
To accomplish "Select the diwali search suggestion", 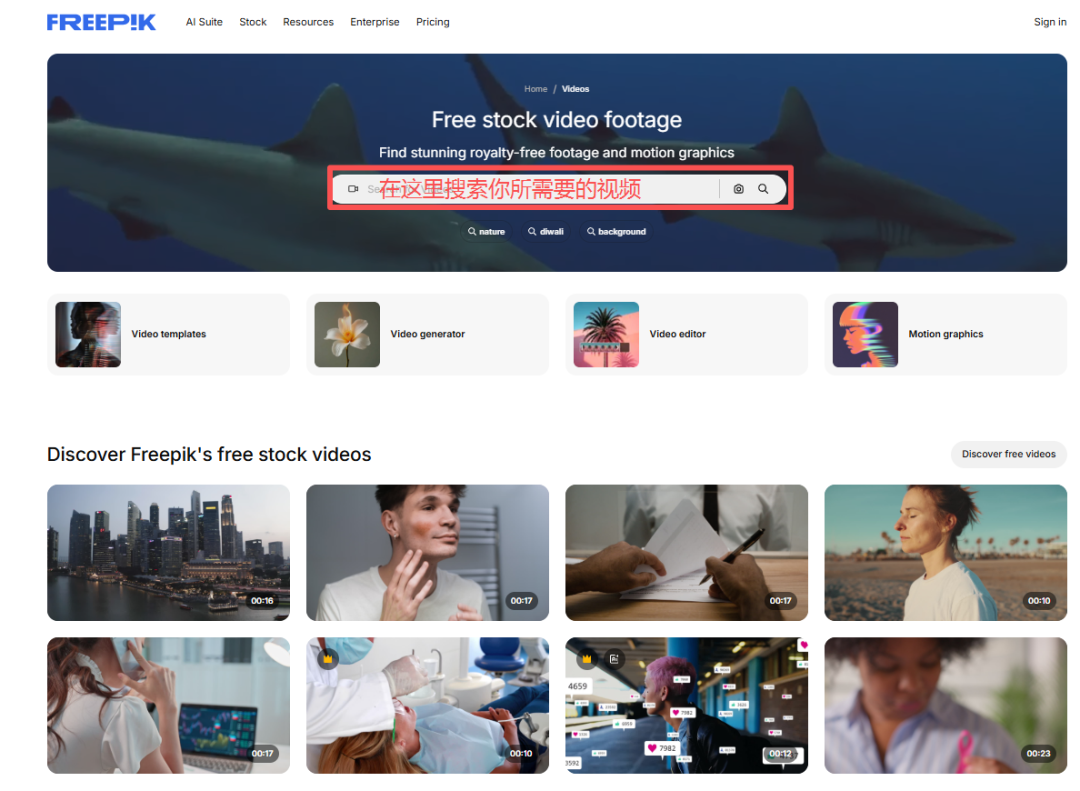I will point(546,232).
